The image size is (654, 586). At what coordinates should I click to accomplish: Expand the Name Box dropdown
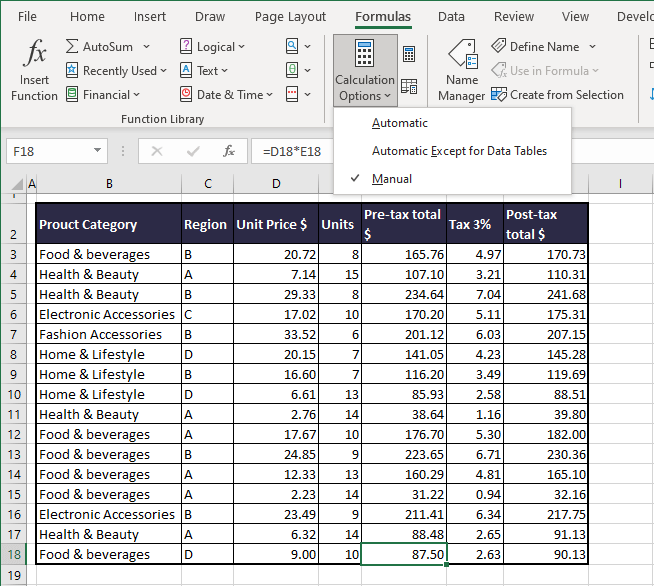coord(97,151)
